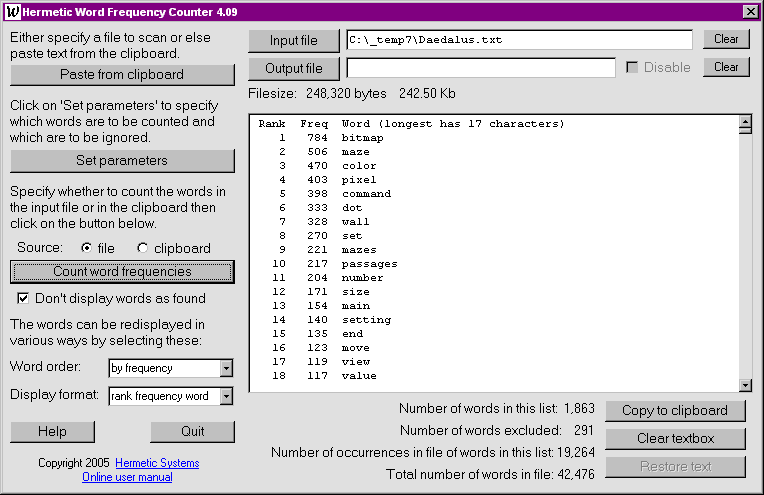The width and height of the screenshot is (764, 495).
Task: Click the word 'mazes' in results
Action: click(x=359, y=250)
